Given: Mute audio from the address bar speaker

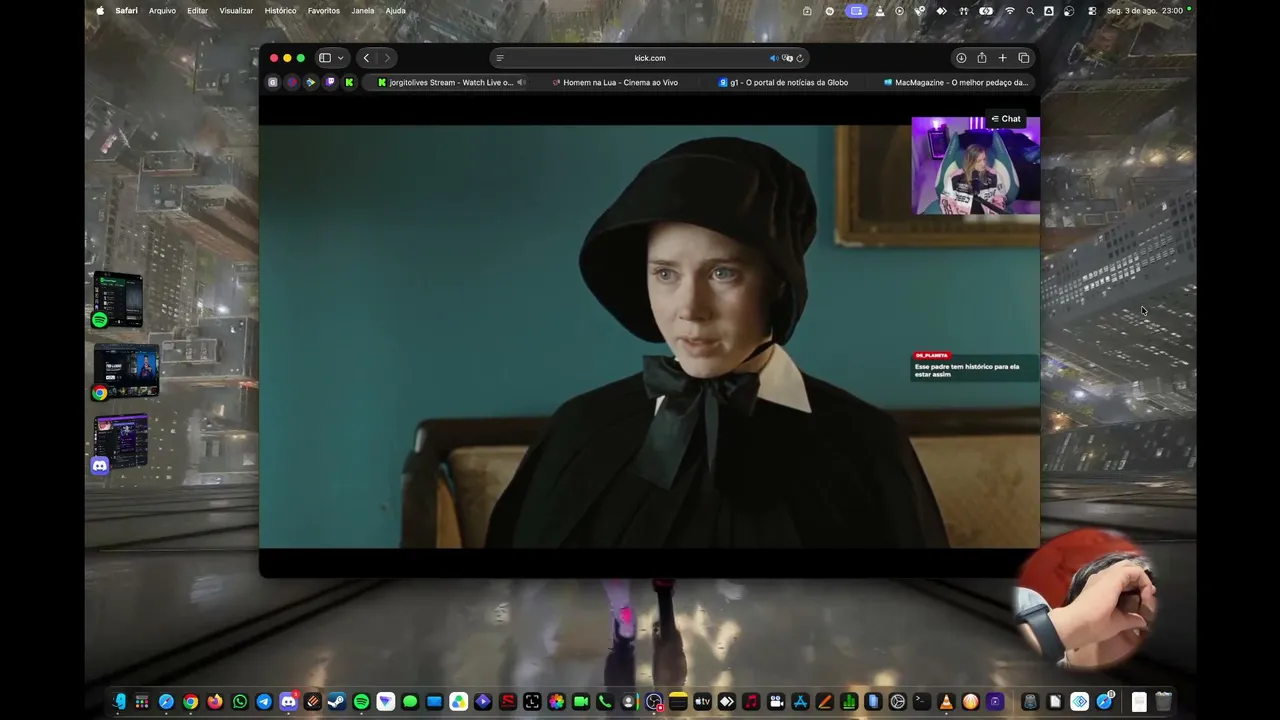Looking at the screenshot, I should click(x=773, y=58).
